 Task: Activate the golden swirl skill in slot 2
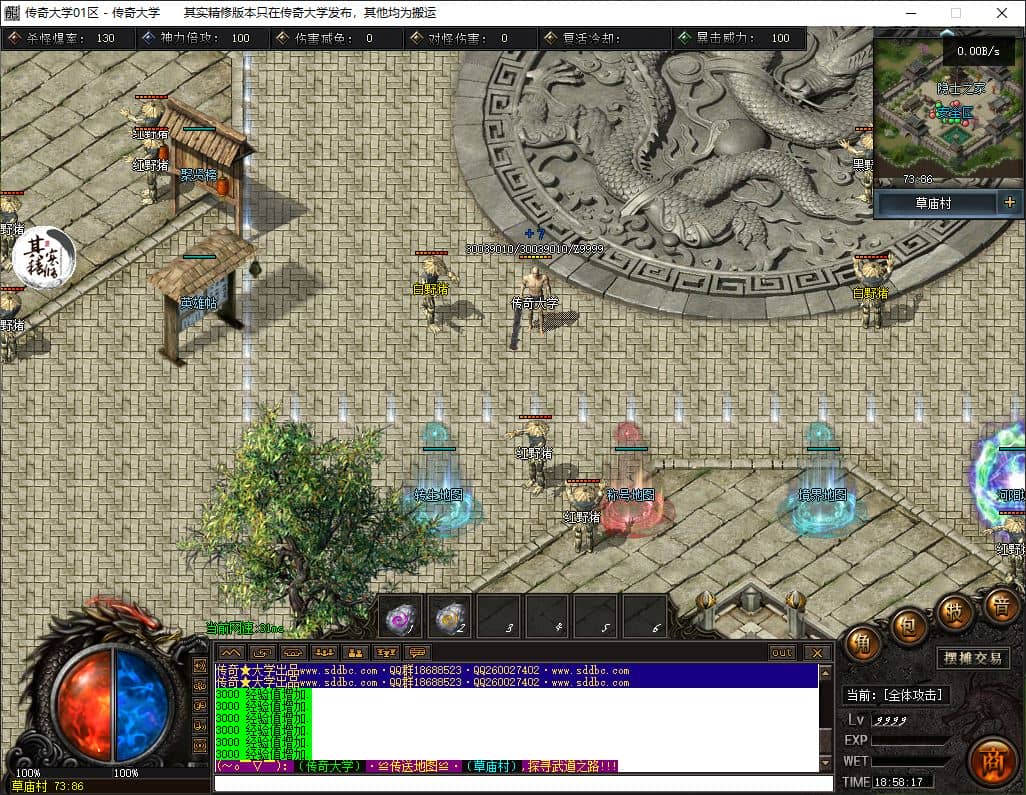click(x=450, y=617)
